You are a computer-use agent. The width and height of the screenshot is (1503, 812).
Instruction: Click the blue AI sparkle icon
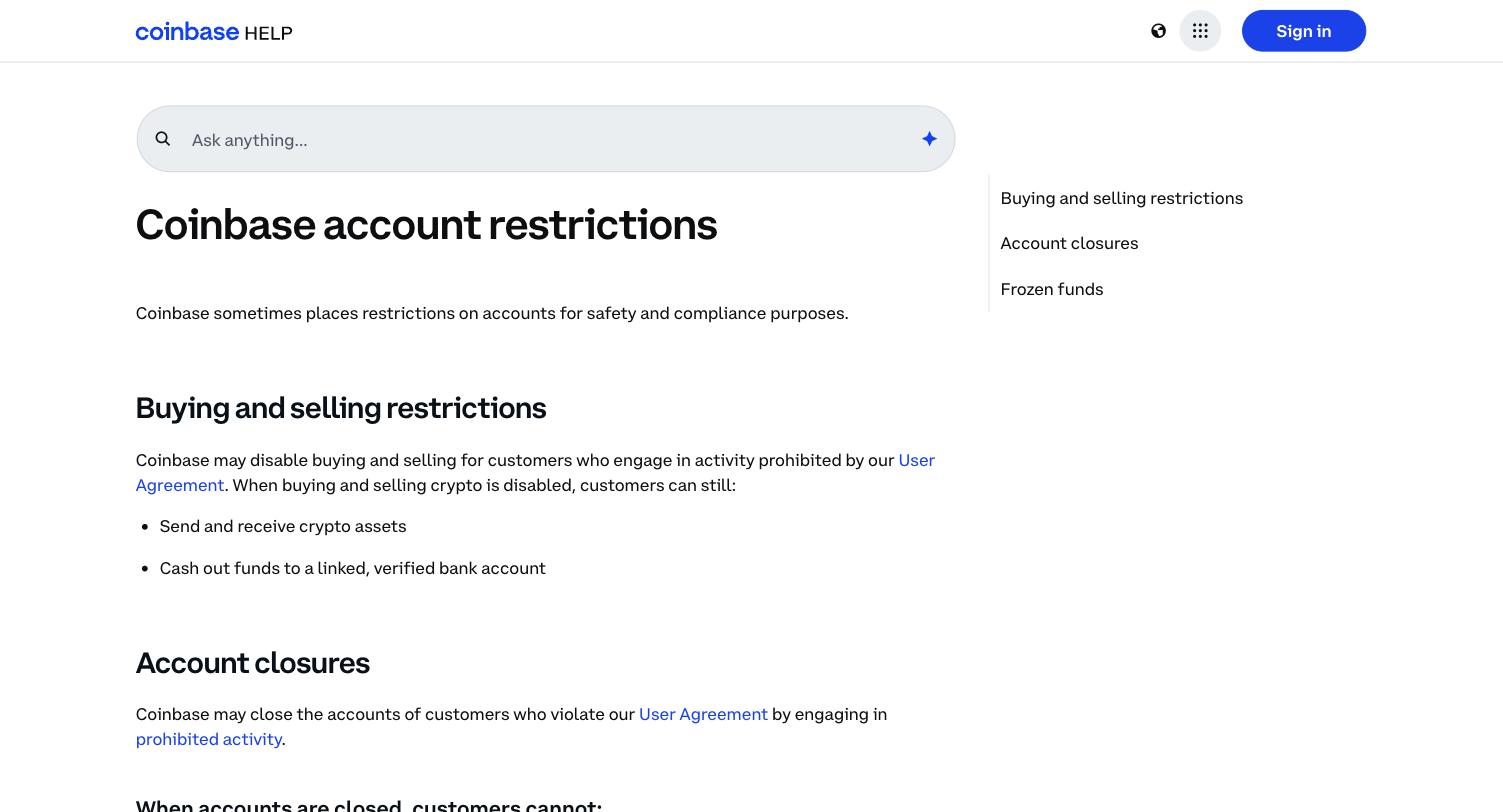929,139
